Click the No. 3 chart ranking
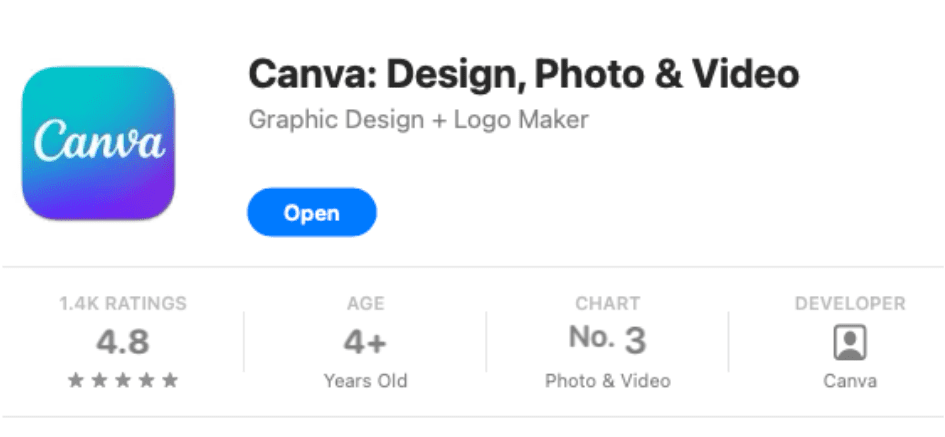 pyautogui.click(x=608, y=339)
